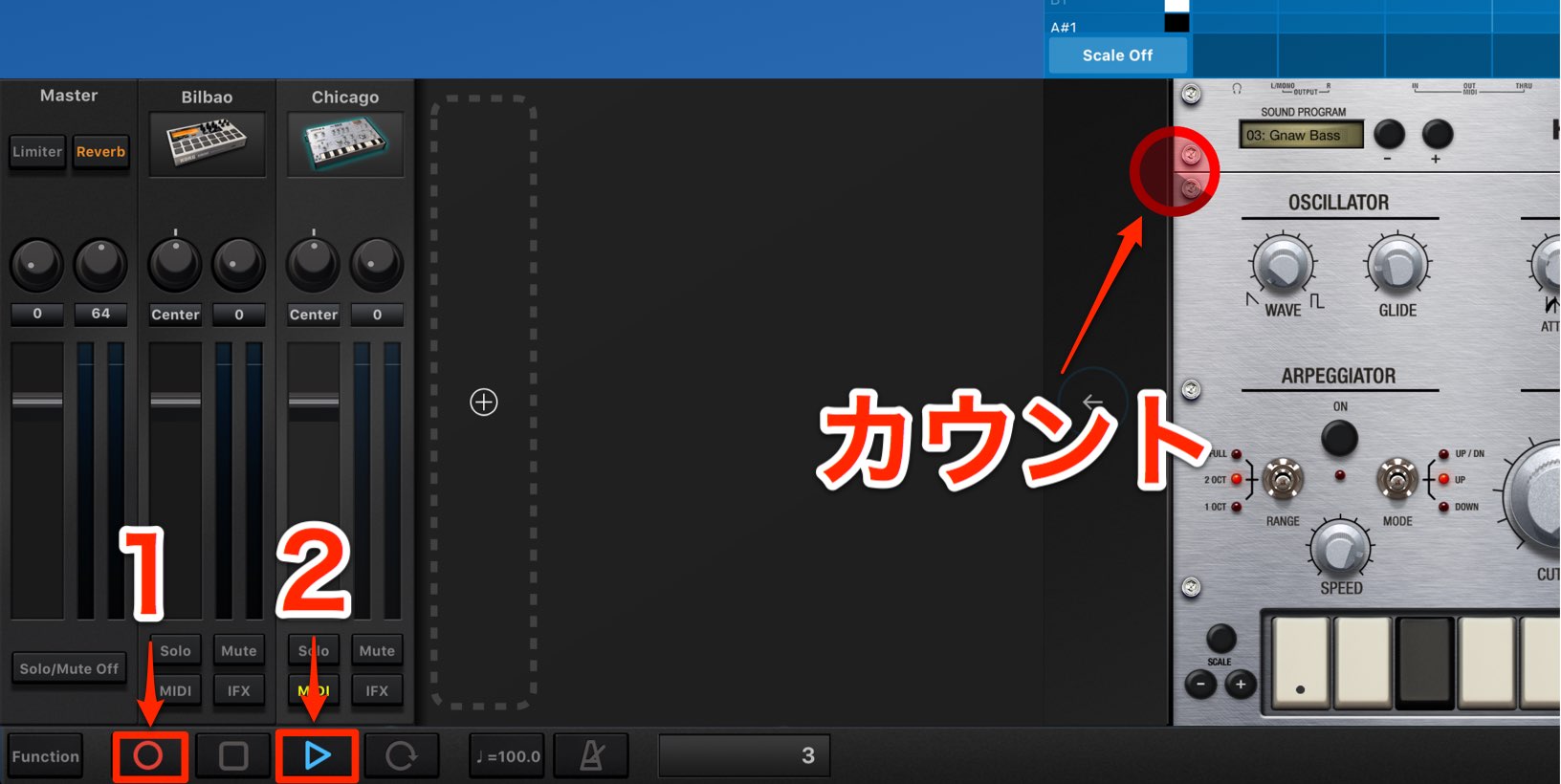Open the tempo setting showing 100.0
This screenshot has height=784, width=1561.
[508, 756]
